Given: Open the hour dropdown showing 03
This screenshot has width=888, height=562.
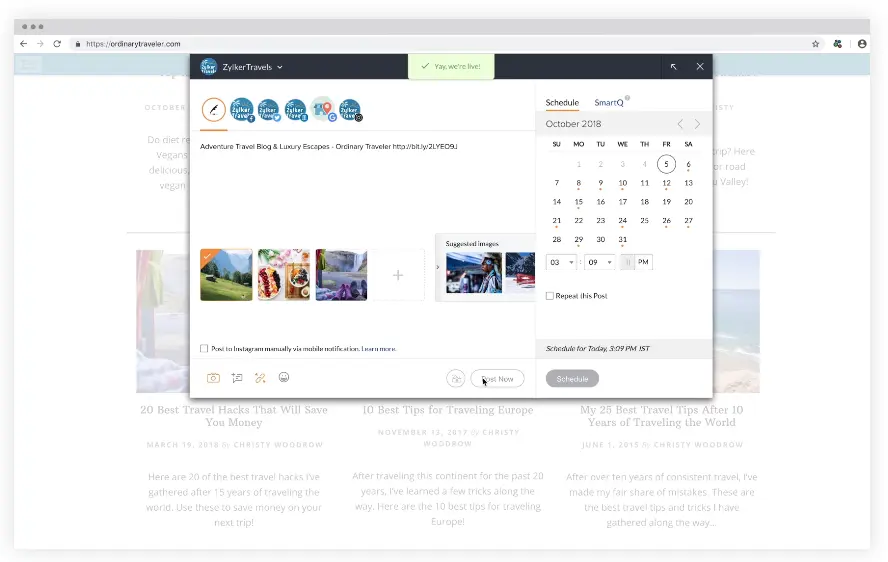Looking at the screenshot, I should tap(561, 262).
